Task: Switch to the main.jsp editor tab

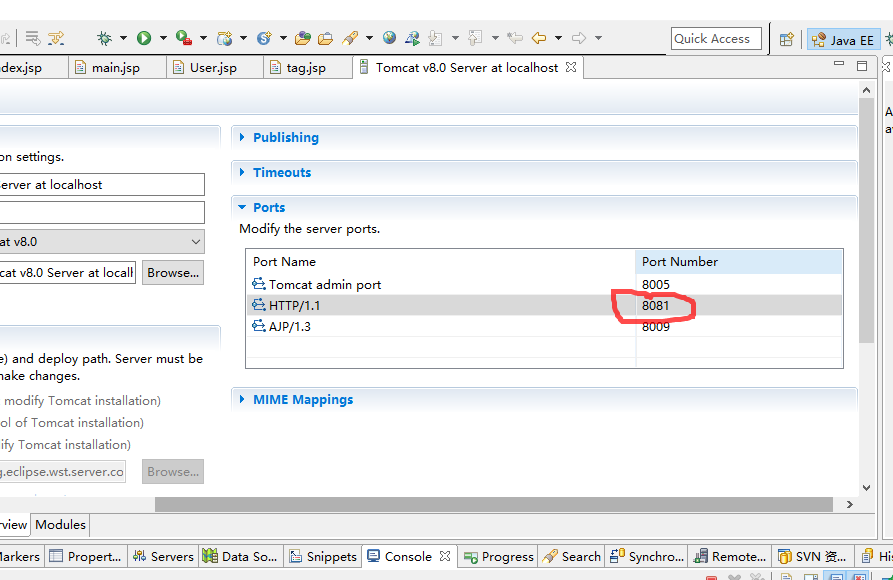Action: 115,68
